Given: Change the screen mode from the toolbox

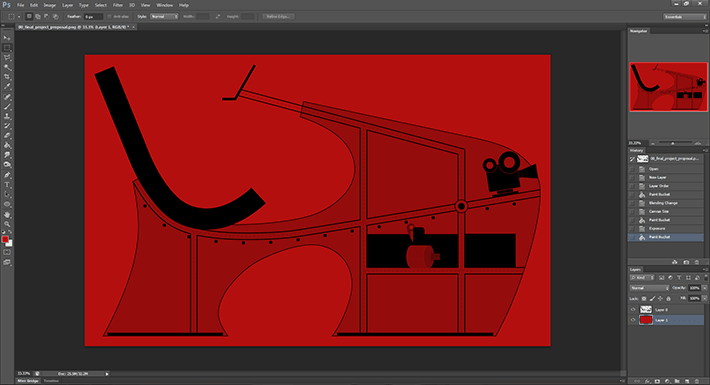Looking at the screenshot, I should (x=7, y=262).
